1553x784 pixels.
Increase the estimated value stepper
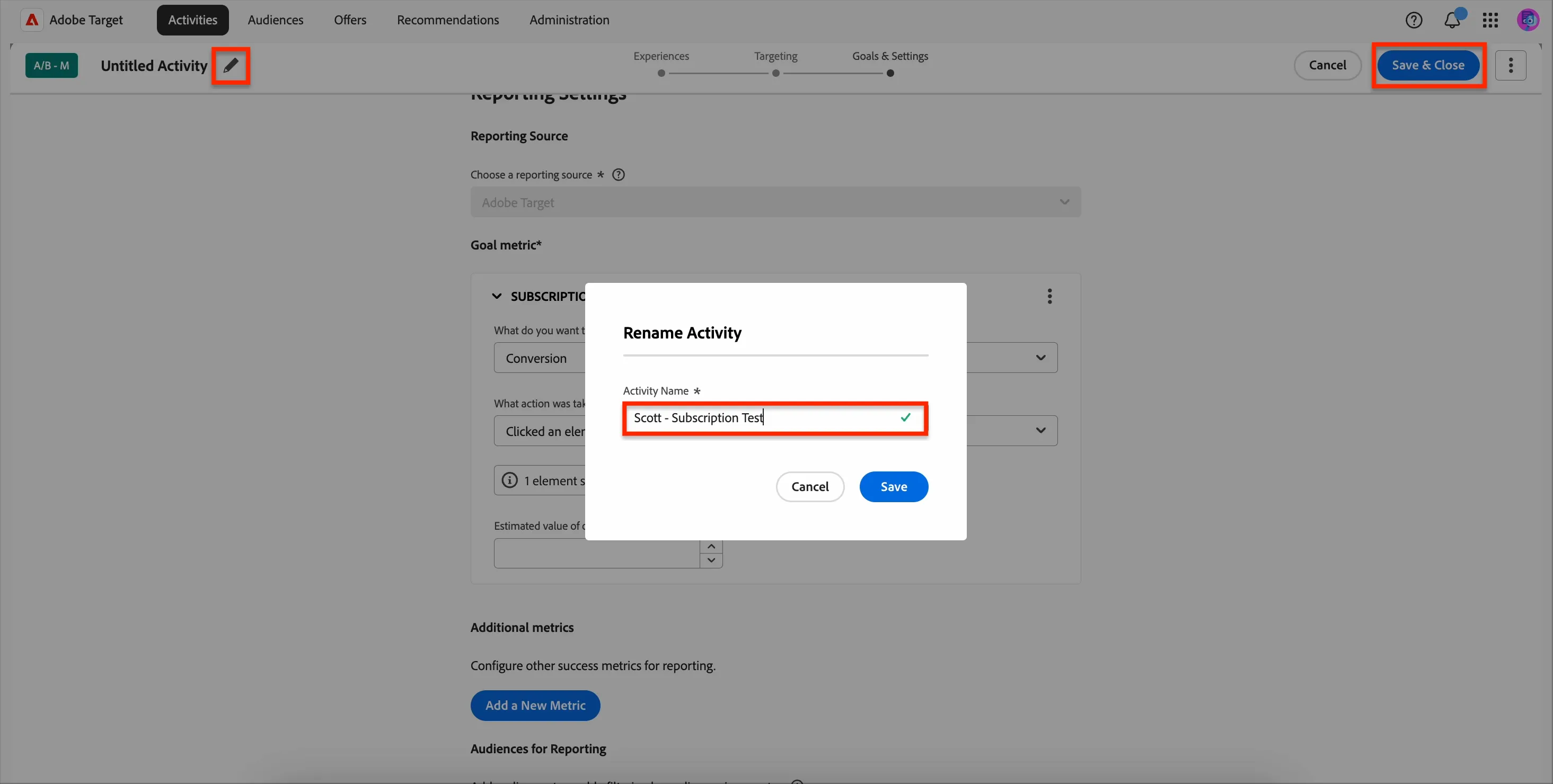(x=711, y=547)
